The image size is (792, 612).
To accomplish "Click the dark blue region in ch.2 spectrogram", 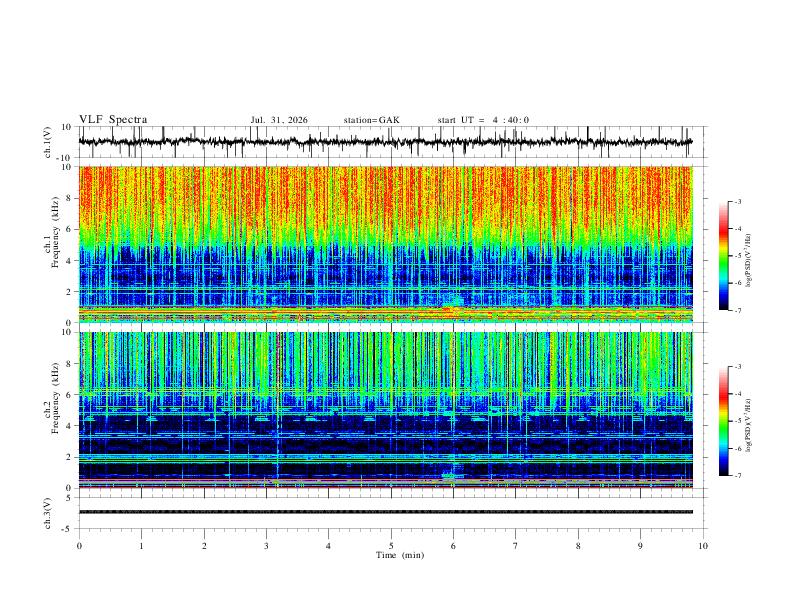I will (385, 444).
